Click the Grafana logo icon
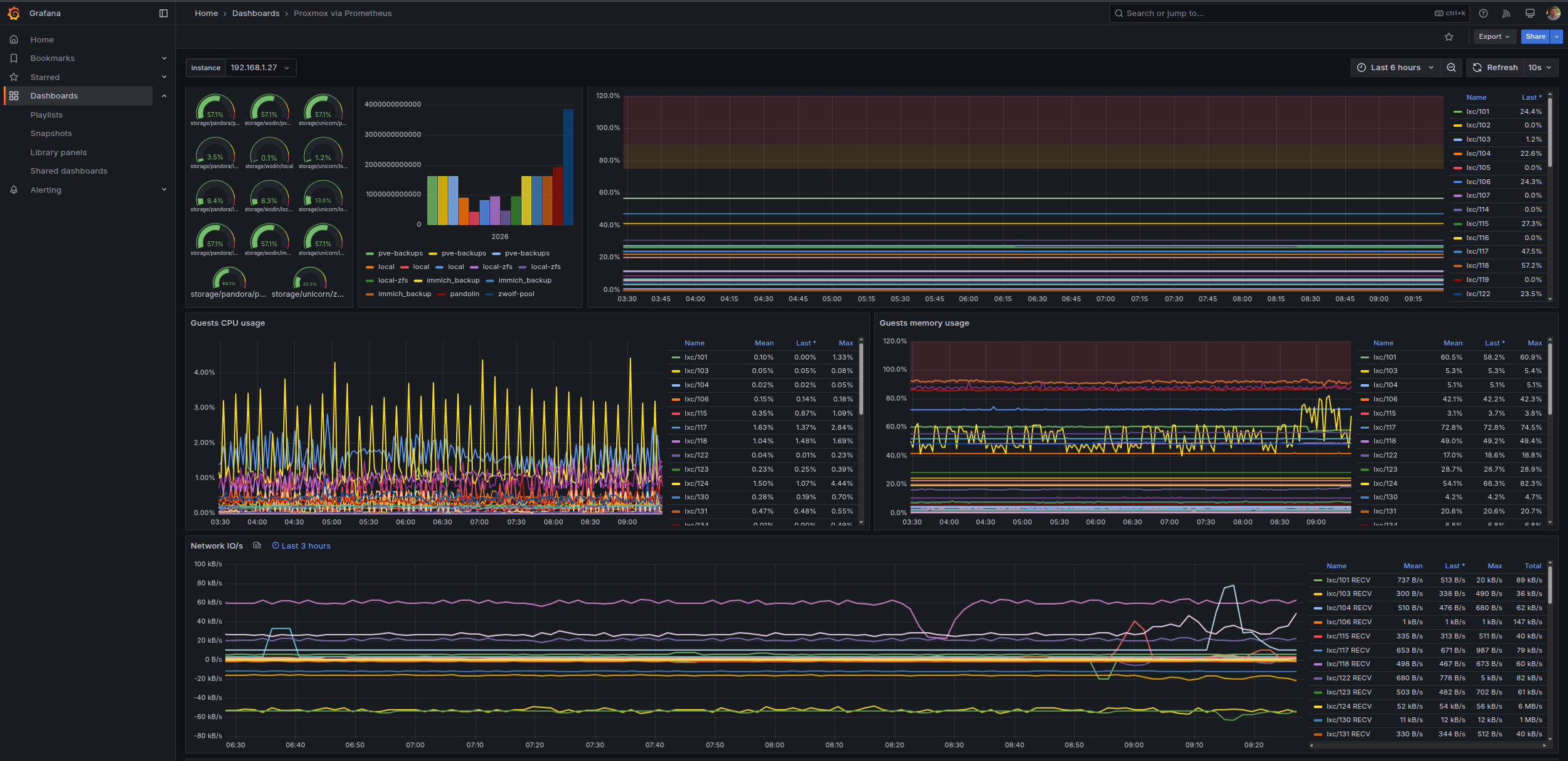 tap(14, 13)
